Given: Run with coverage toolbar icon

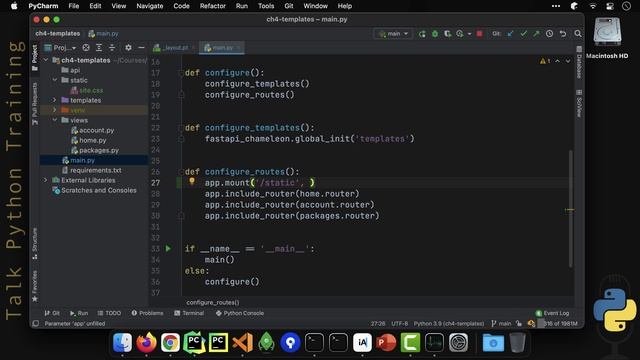Looking at the screenshot, I should 447,34.
